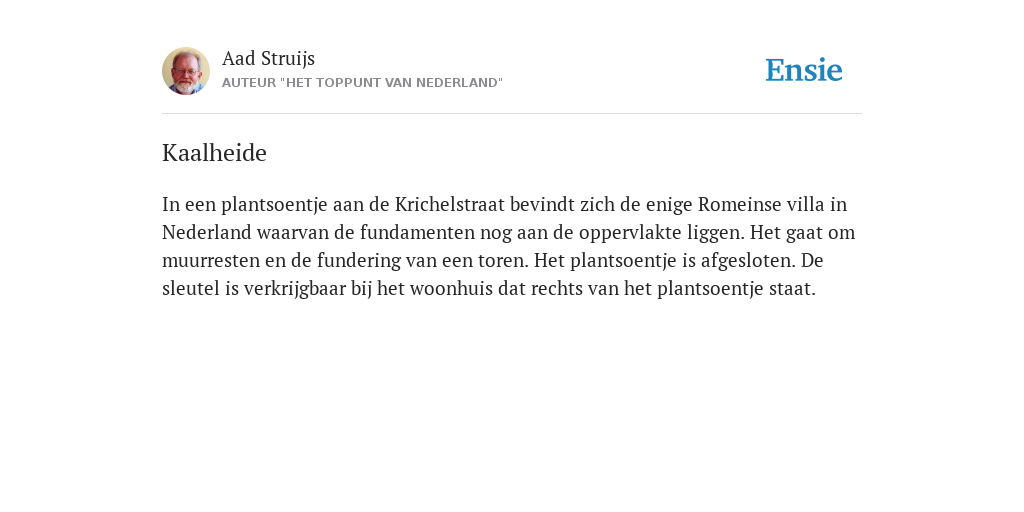The height and width of the screenshot is (512, 1024).
Task: Click the word Krichelstraat in the paragraph
Action: coord(450,204)
